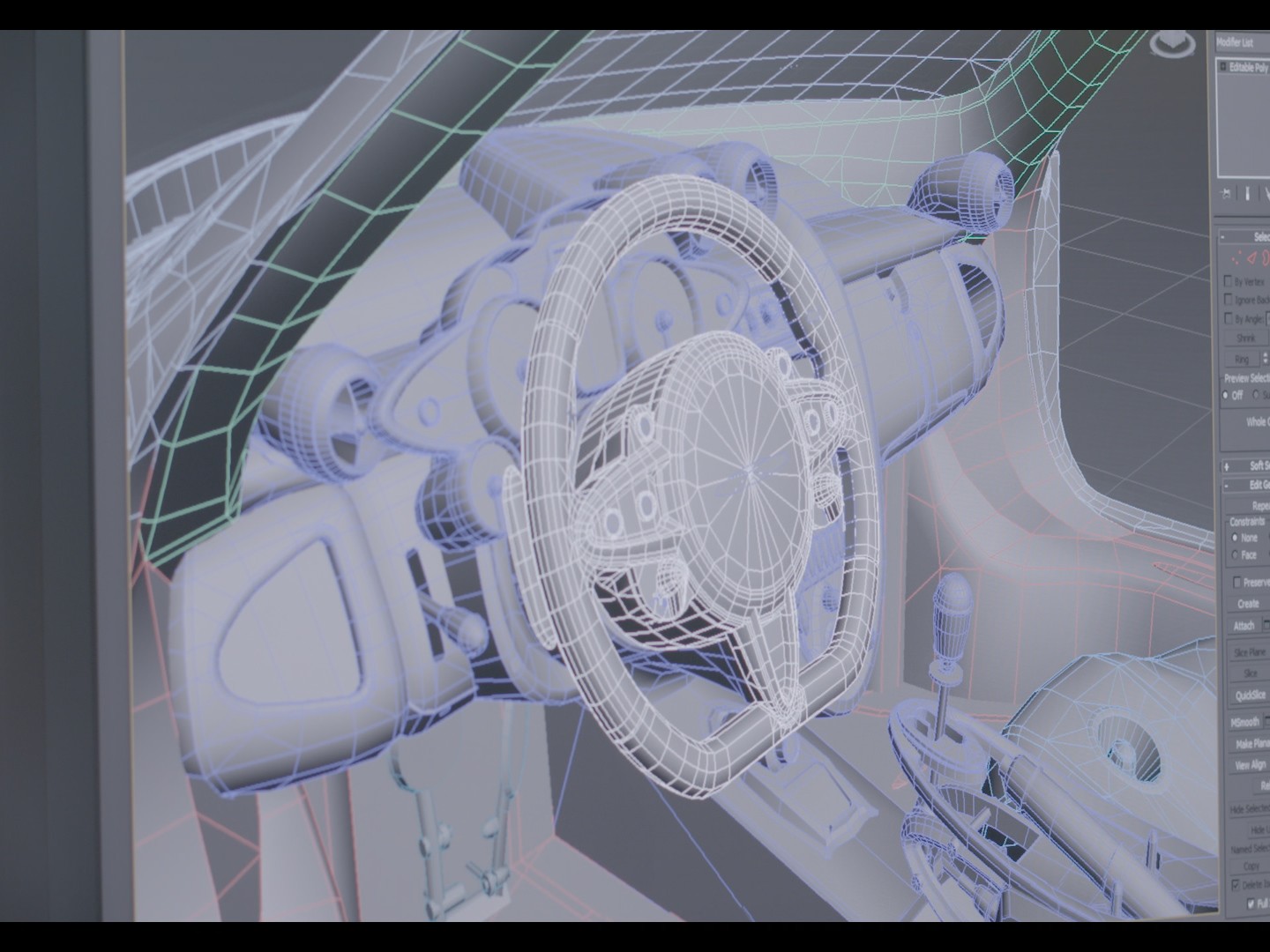Click the Attach button
The image size is (1270, 952).
click(1244, 626)
